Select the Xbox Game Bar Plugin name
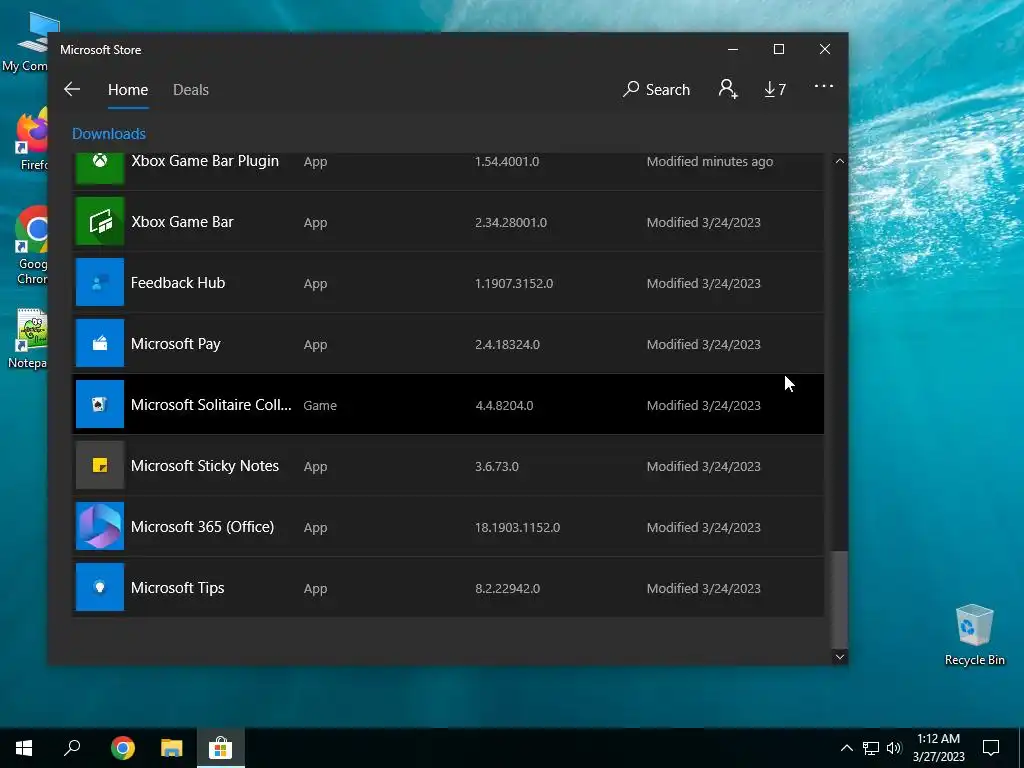This screenshot has width=1024, height=768. pos(205,161)
